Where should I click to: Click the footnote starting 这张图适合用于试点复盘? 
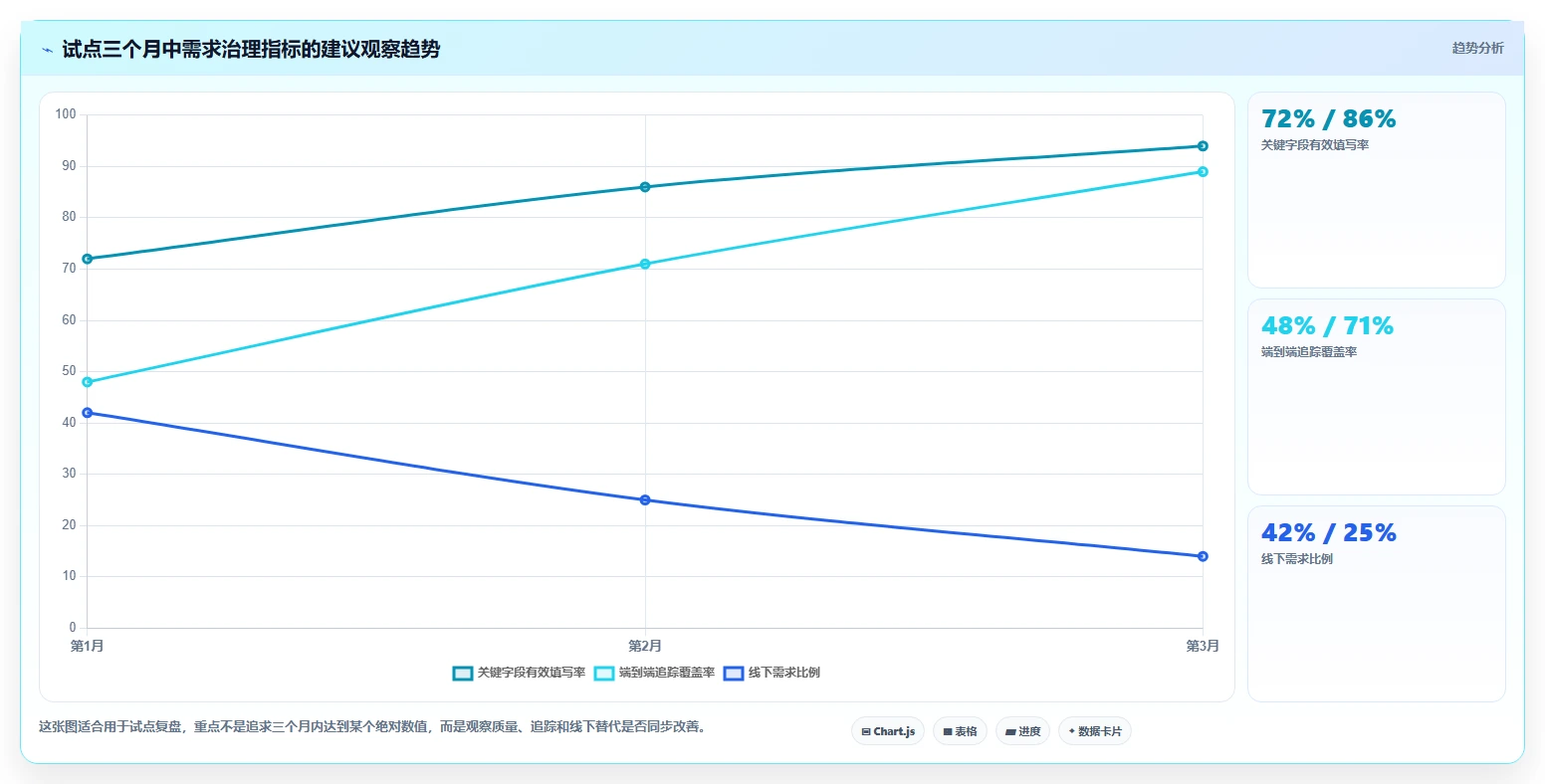(374, 727)
